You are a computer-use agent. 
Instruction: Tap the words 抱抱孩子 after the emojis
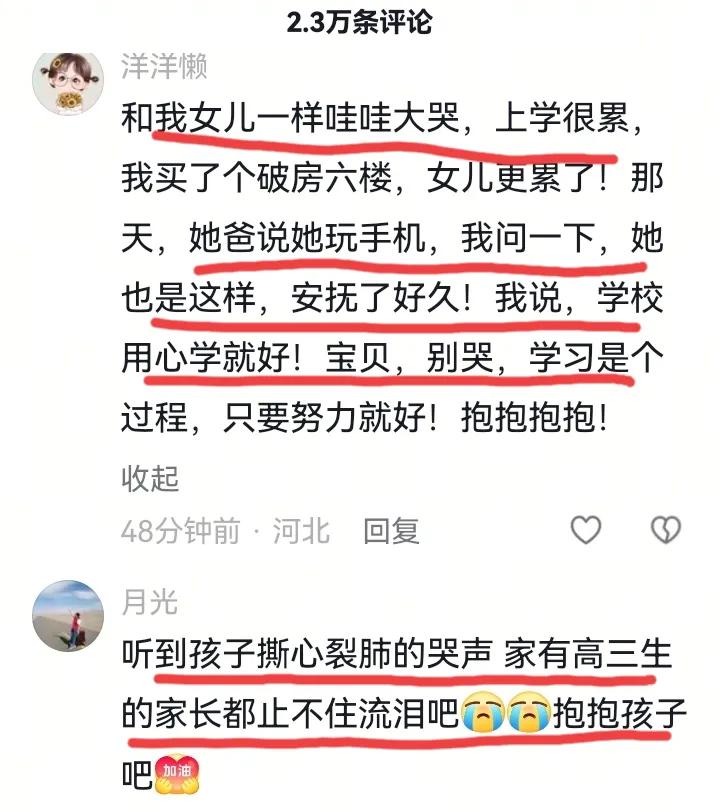[620, 713]
